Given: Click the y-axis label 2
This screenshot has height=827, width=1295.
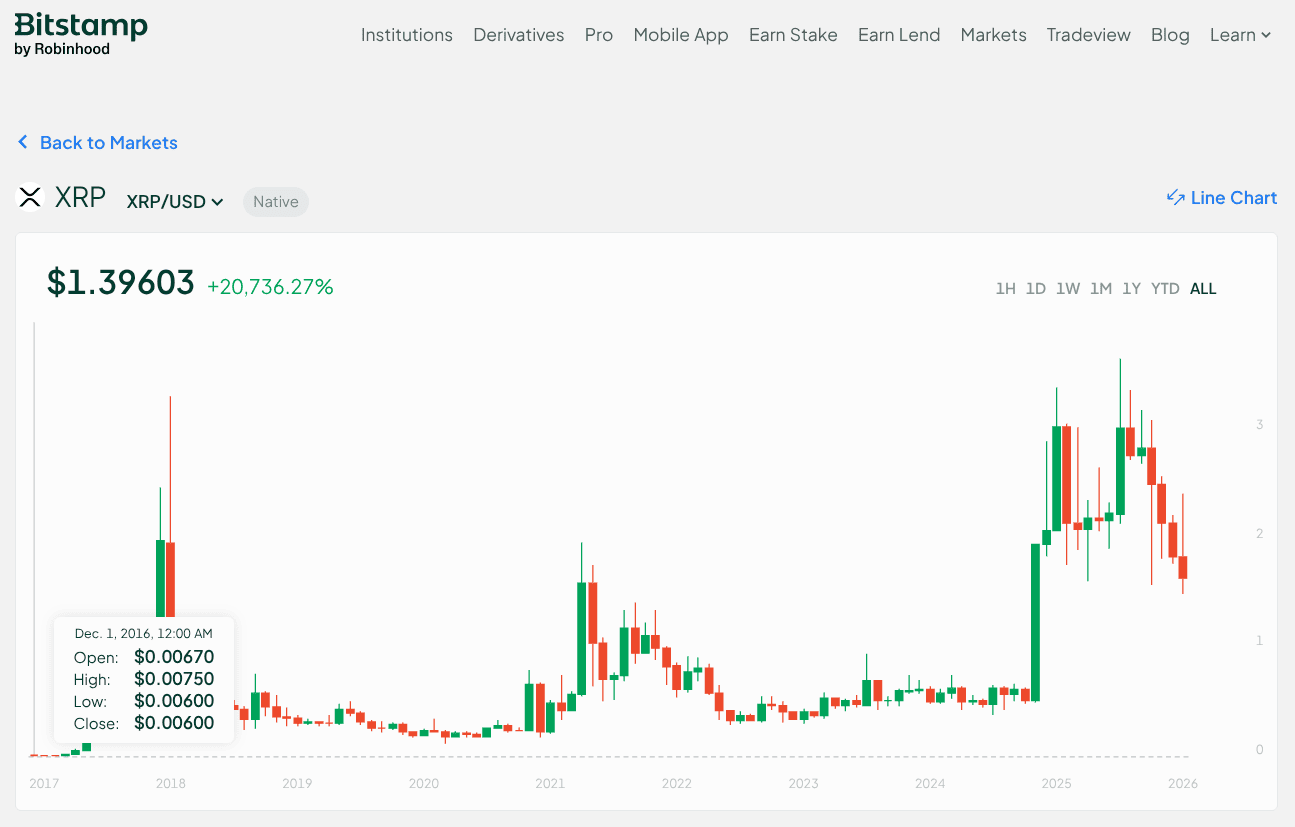Looking at the screenshot, I should point(1260,533).
